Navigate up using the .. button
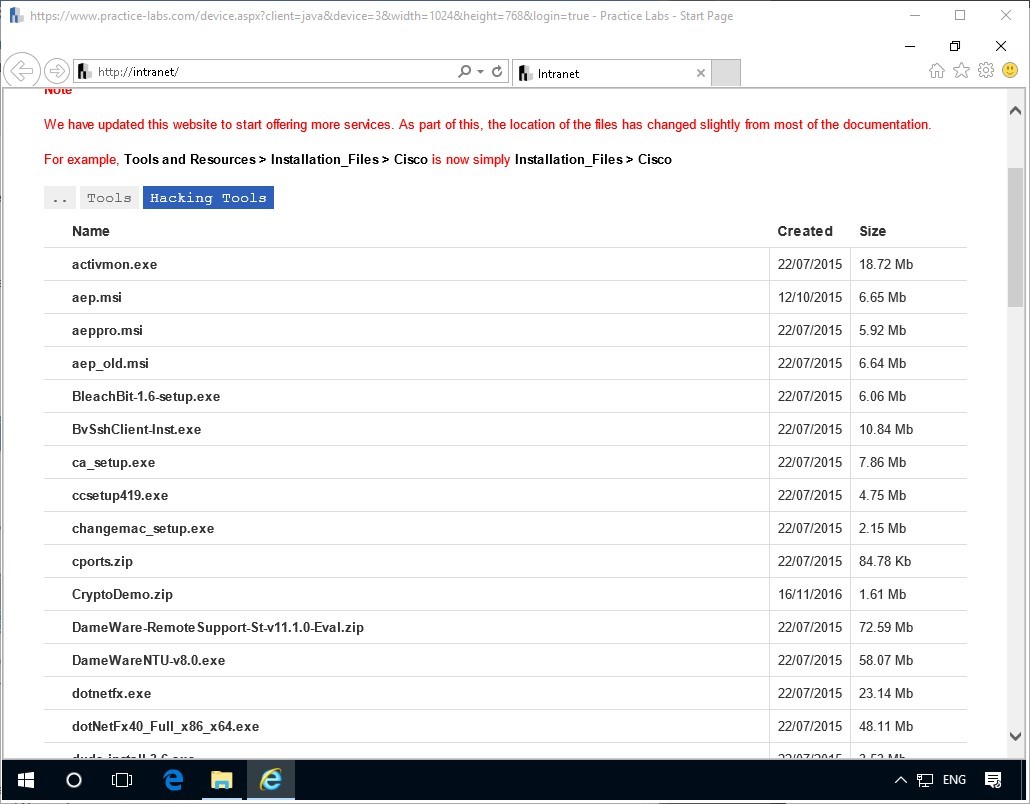1030x804 pixels. click(x=59, y=197)
